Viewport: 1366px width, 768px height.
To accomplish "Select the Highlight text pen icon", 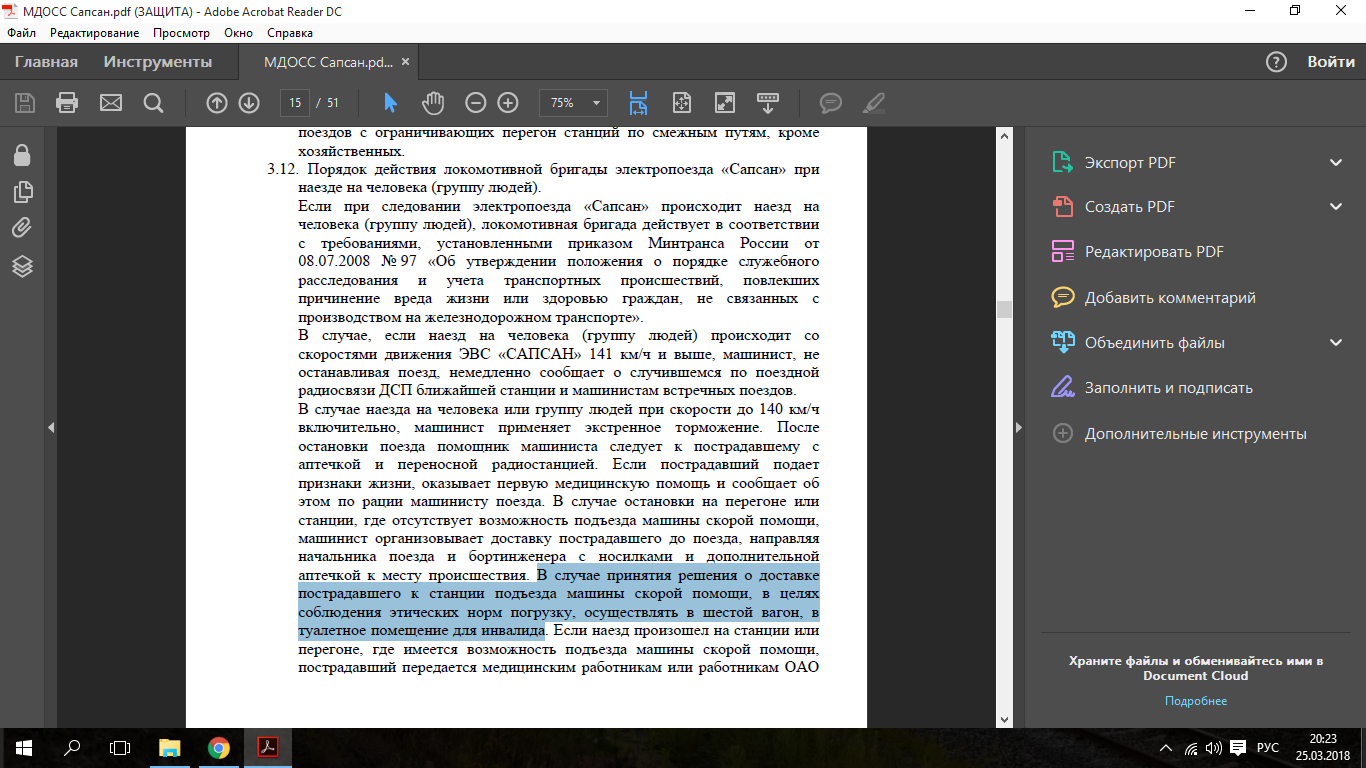I will click(x=873, y=103).
